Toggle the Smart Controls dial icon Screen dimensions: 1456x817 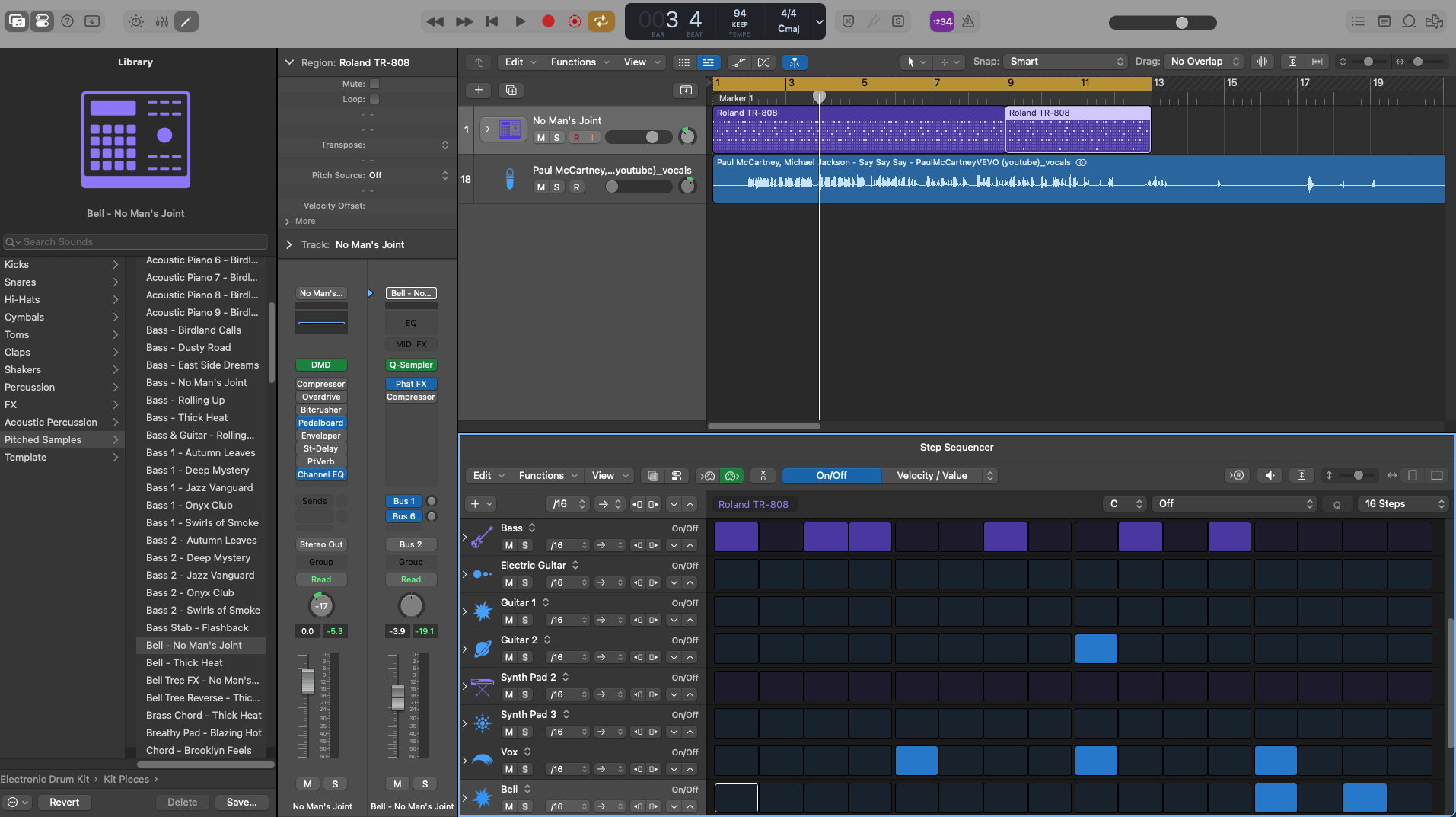point(136,21)
